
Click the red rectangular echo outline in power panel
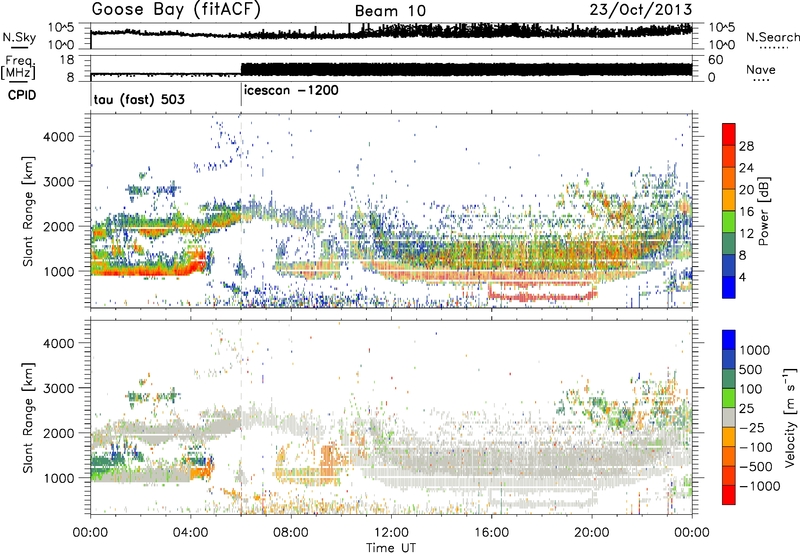[x=542, y=291]
